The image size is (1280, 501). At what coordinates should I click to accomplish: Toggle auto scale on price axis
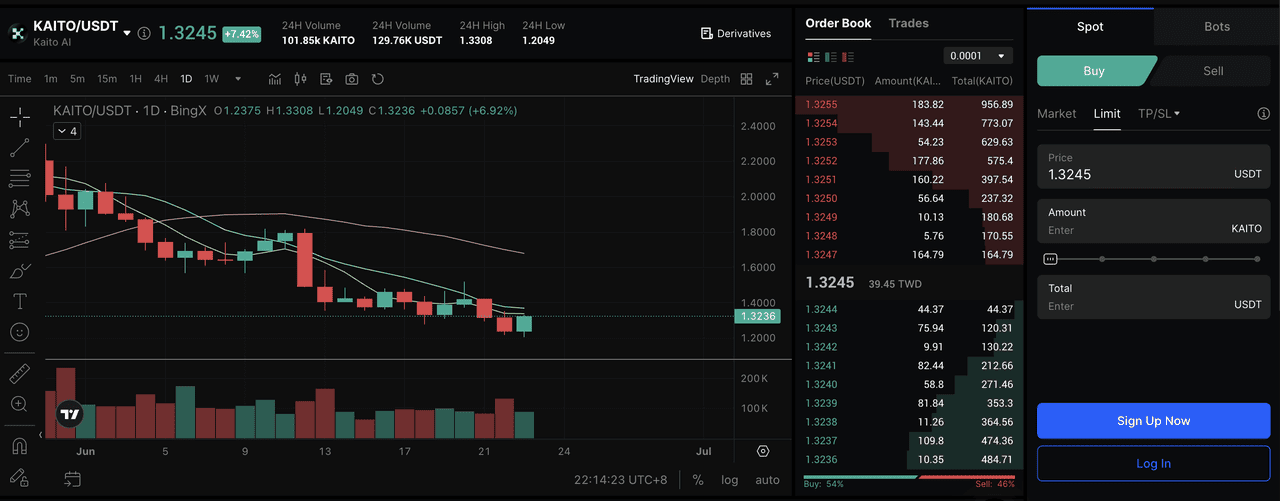click(x=767, y=480)
